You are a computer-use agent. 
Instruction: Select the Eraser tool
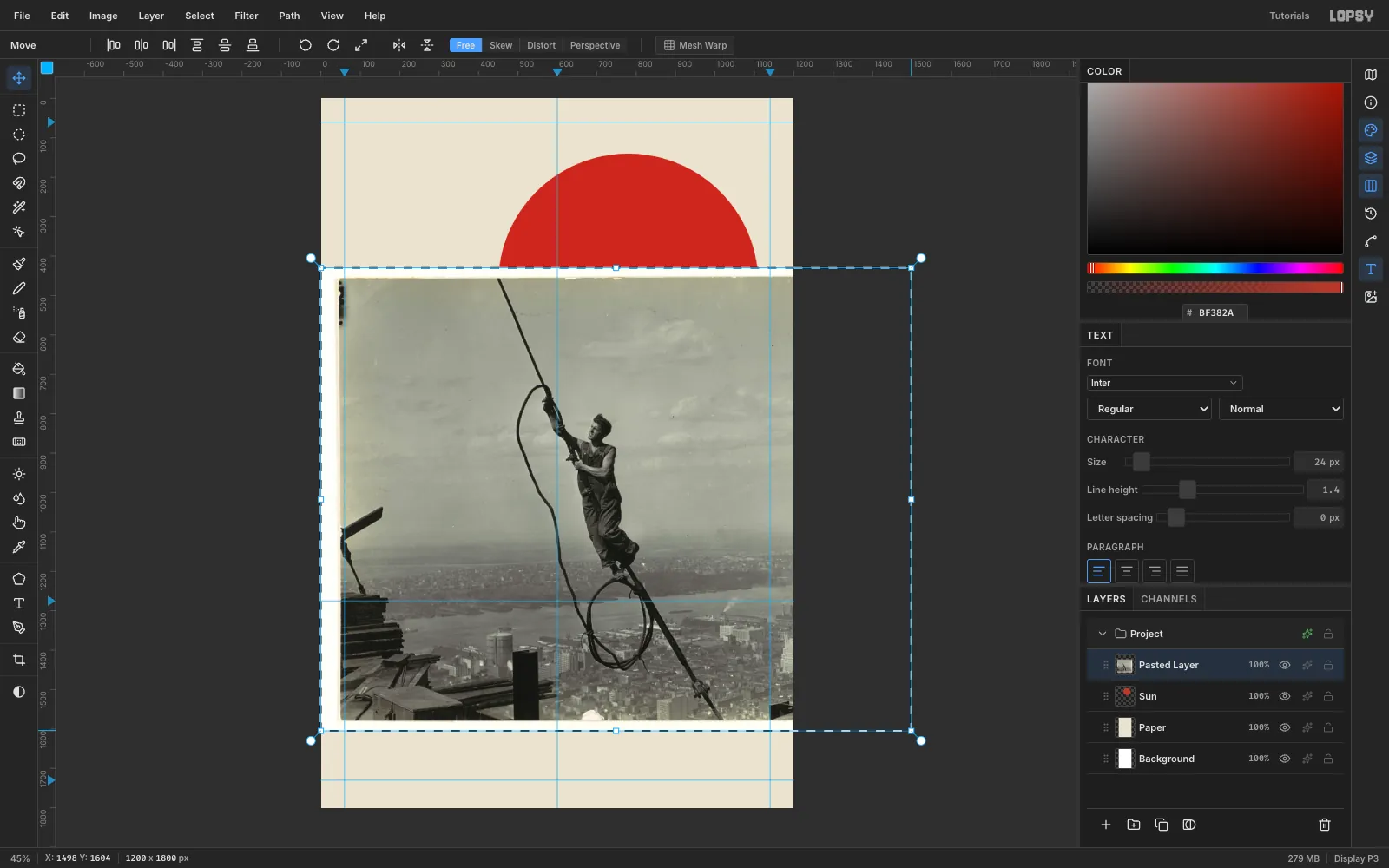click(19, 337)
